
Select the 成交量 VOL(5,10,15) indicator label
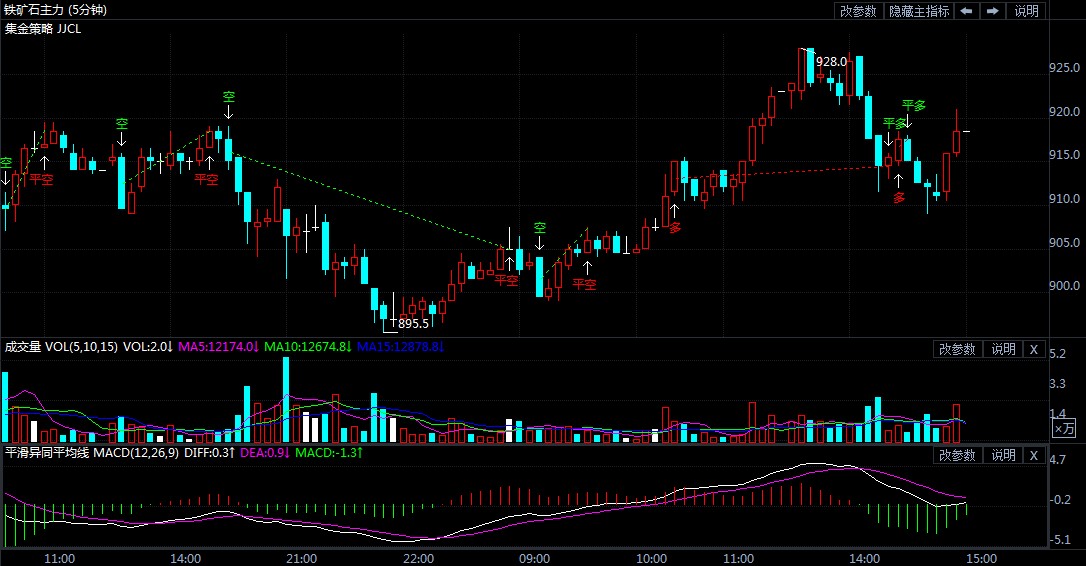tap(61, 347)
